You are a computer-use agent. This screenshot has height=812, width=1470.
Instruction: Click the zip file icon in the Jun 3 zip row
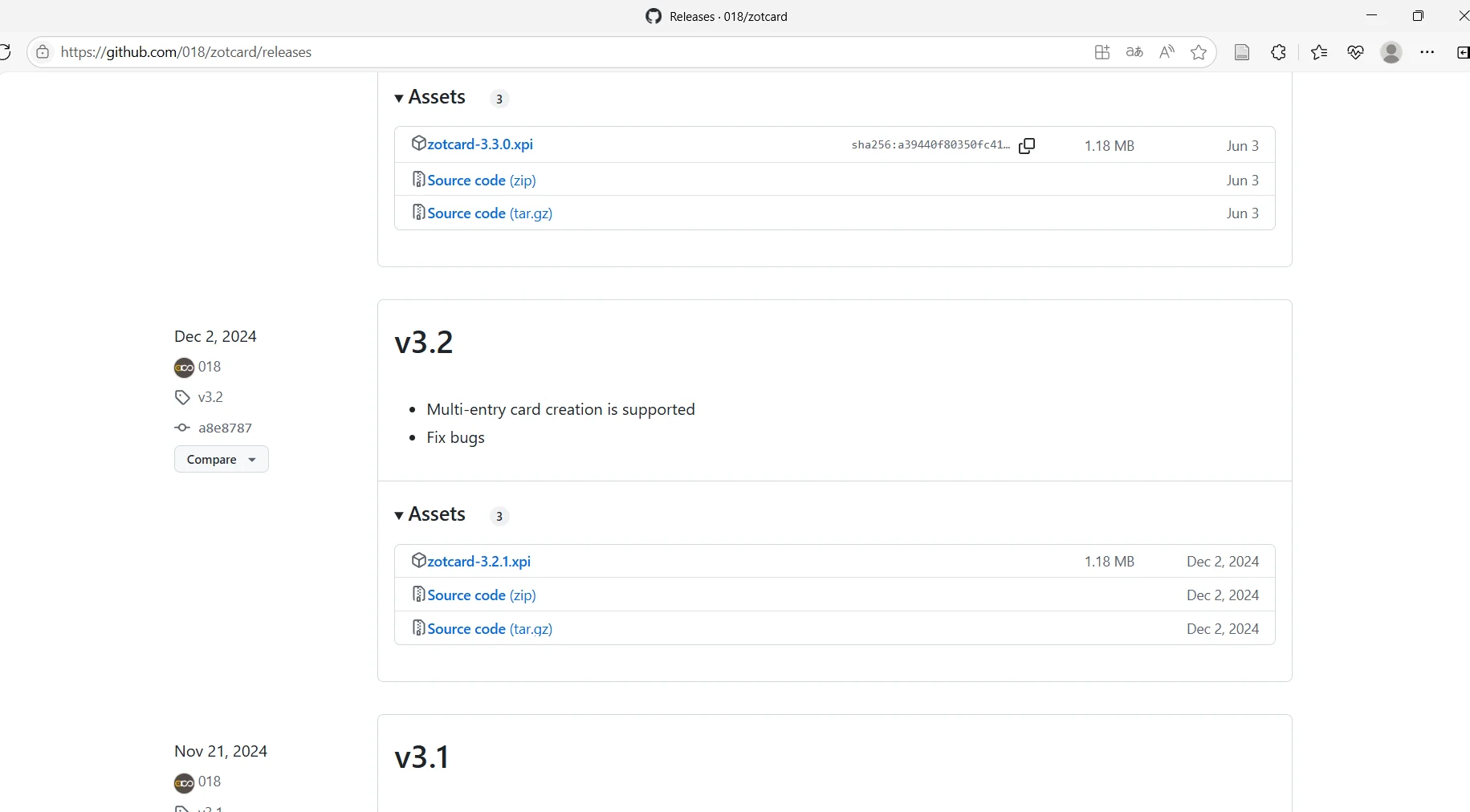coord(418,180)
